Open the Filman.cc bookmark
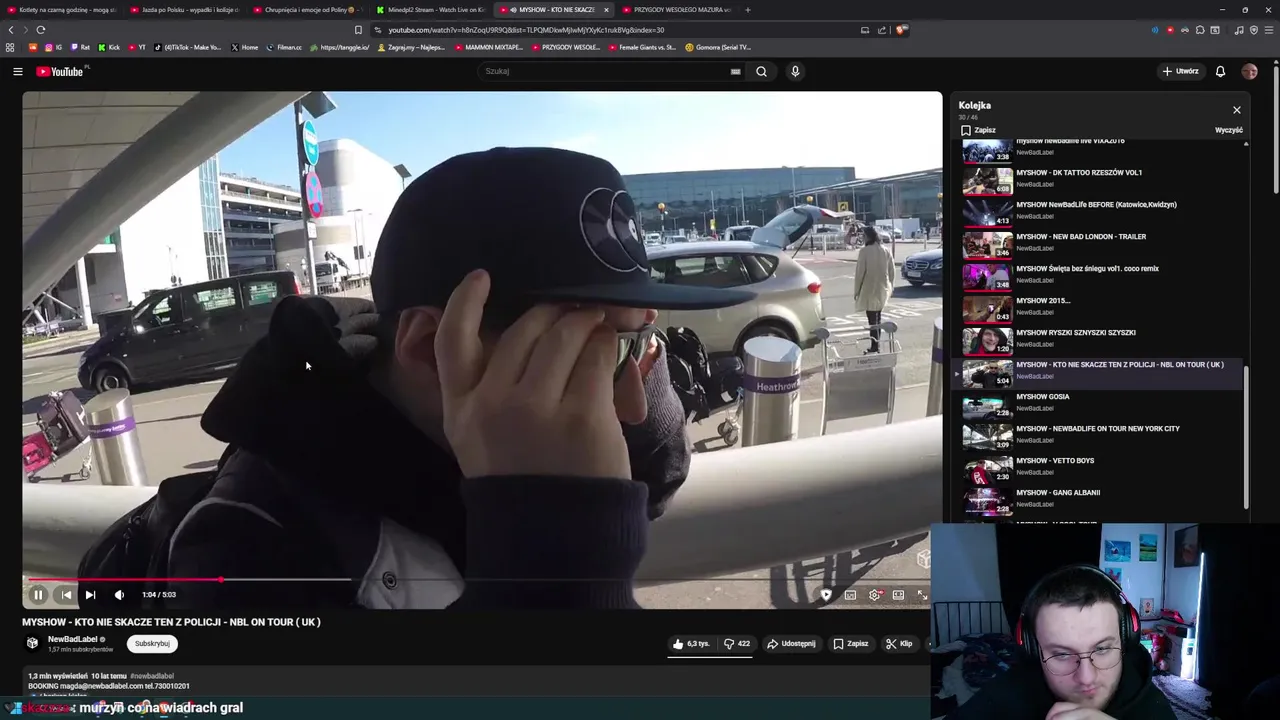Screen dimensions: 1280x720 tap(283, 47)
